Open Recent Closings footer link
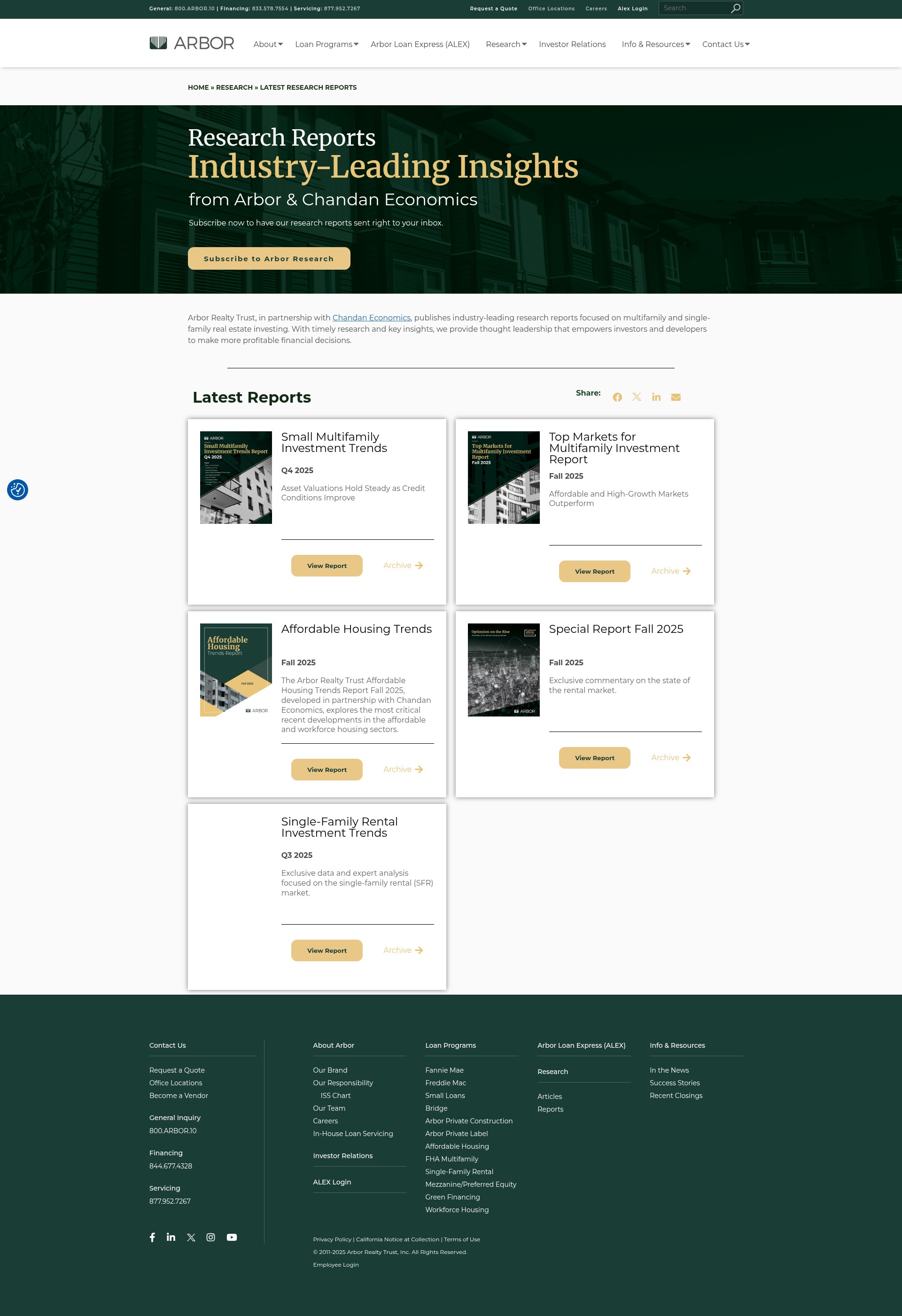 pyautogui.click(x=676, y=1095)
